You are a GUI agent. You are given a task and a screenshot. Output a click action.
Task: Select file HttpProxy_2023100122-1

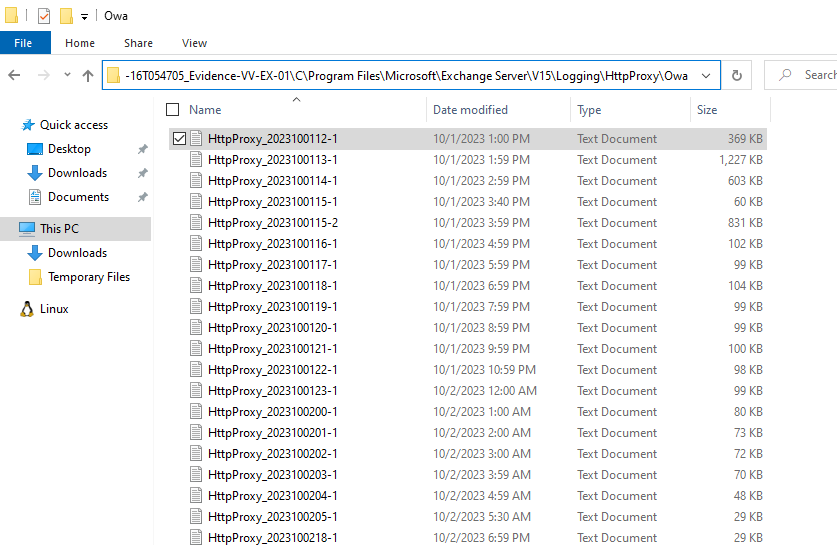pyautogui.click(x=273, y=370)
